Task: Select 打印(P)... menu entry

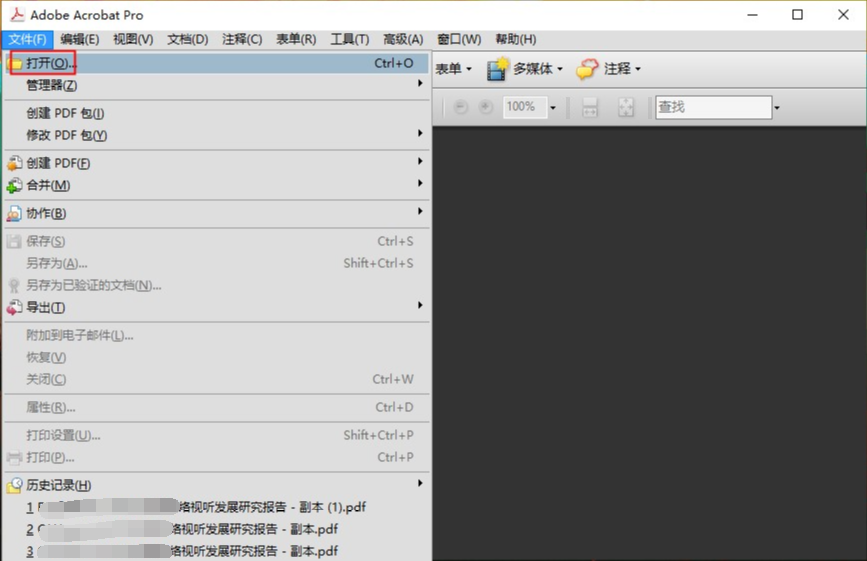Action: 217,457
